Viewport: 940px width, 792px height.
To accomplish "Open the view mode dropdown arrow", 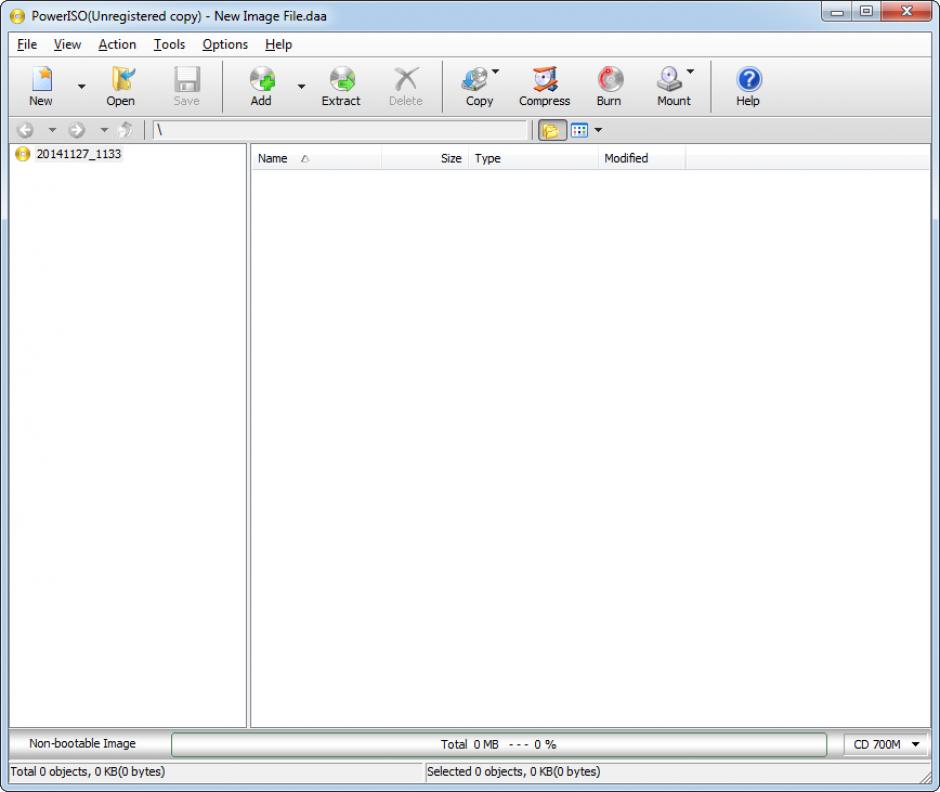I will (x=598, y=130).
